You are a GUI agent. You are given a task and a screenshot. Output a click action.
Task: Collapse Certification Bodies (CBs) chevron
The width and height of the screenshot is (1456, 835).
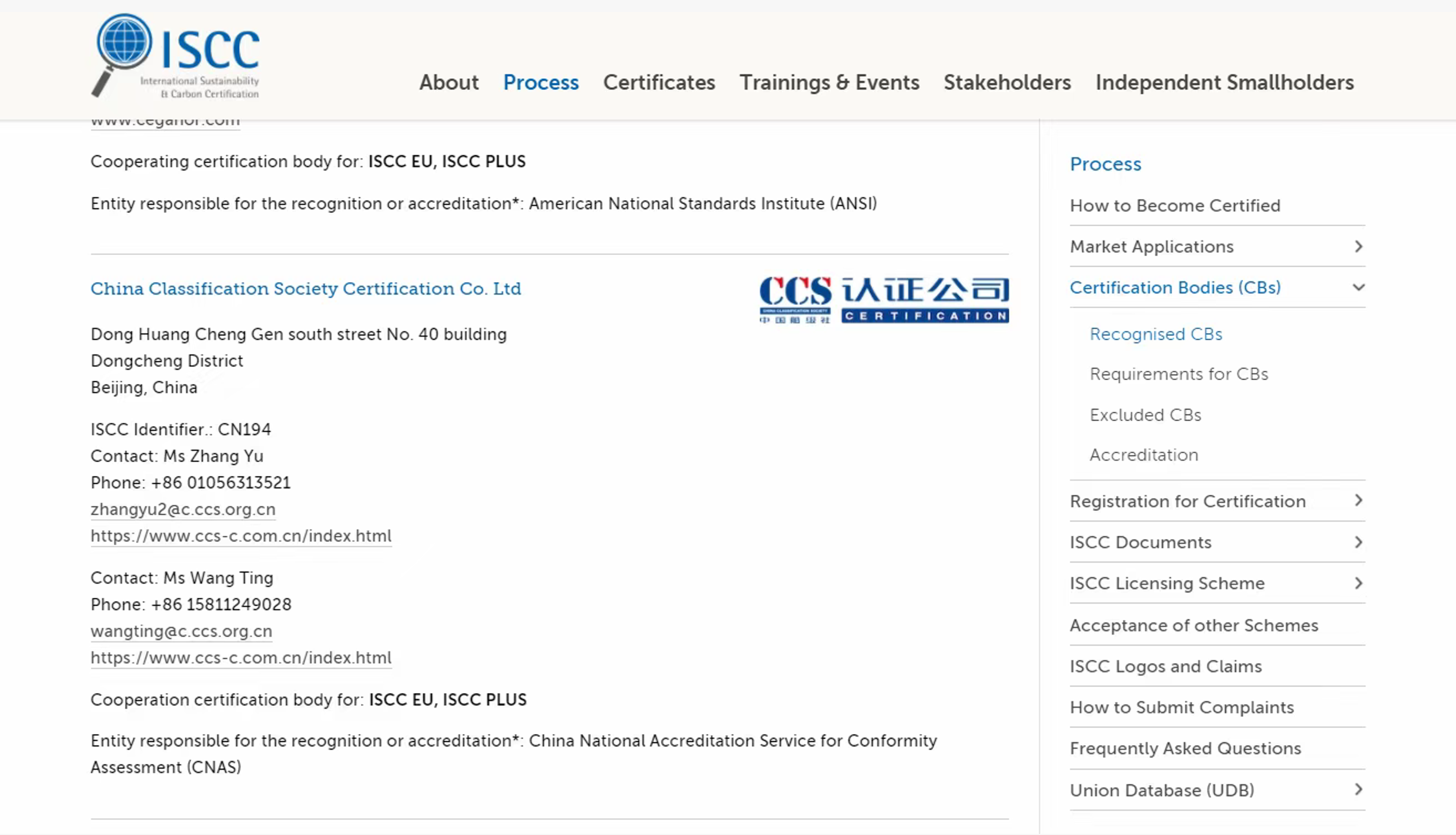click(x=1358, y=287)
